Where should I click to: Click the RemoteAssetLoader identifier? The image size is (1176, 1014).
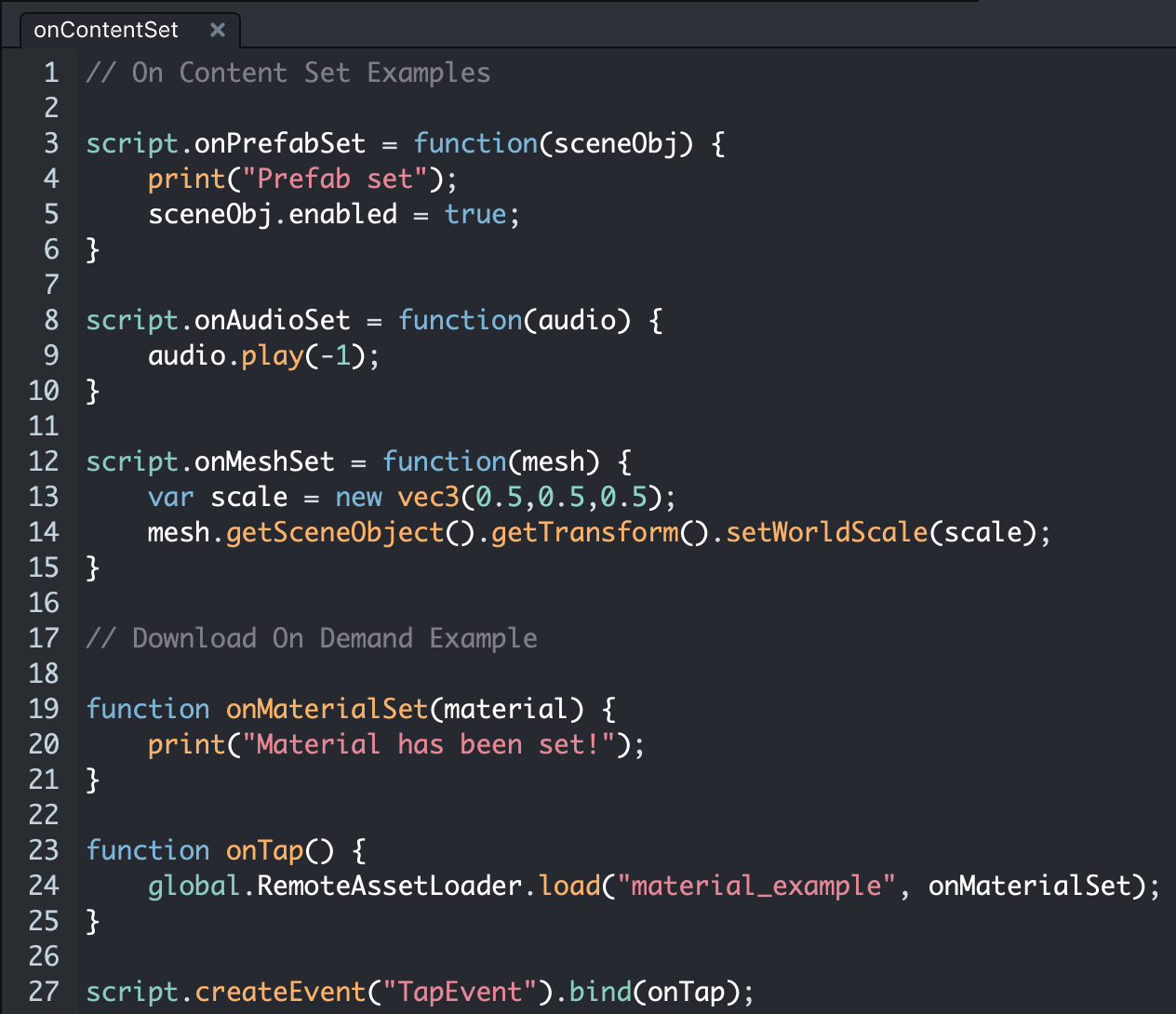coord(389,886)
